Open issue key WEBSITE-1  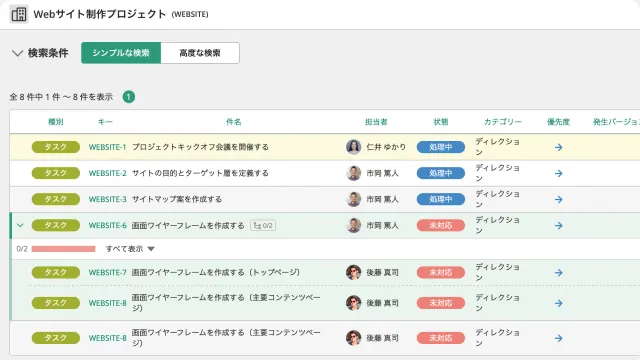click(107, 147)
